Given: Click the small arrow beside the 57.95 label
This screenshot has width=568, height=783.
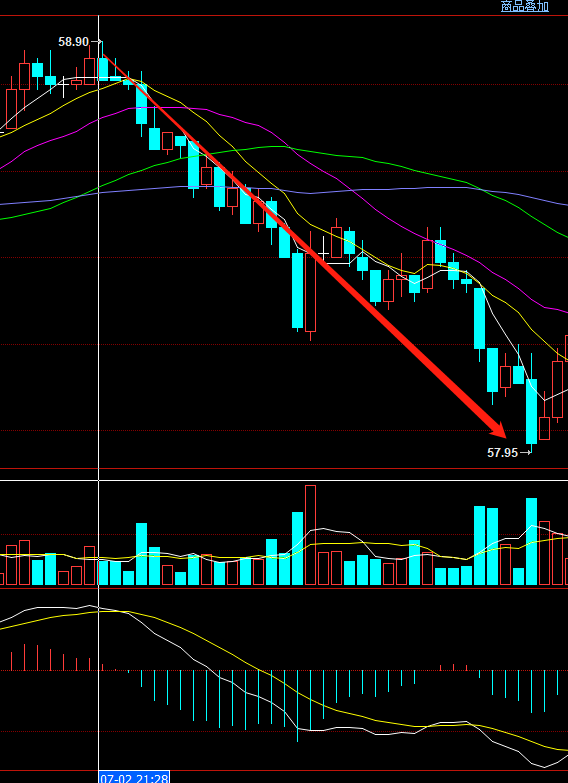Looking at the screenshot, I should [526, 452].
